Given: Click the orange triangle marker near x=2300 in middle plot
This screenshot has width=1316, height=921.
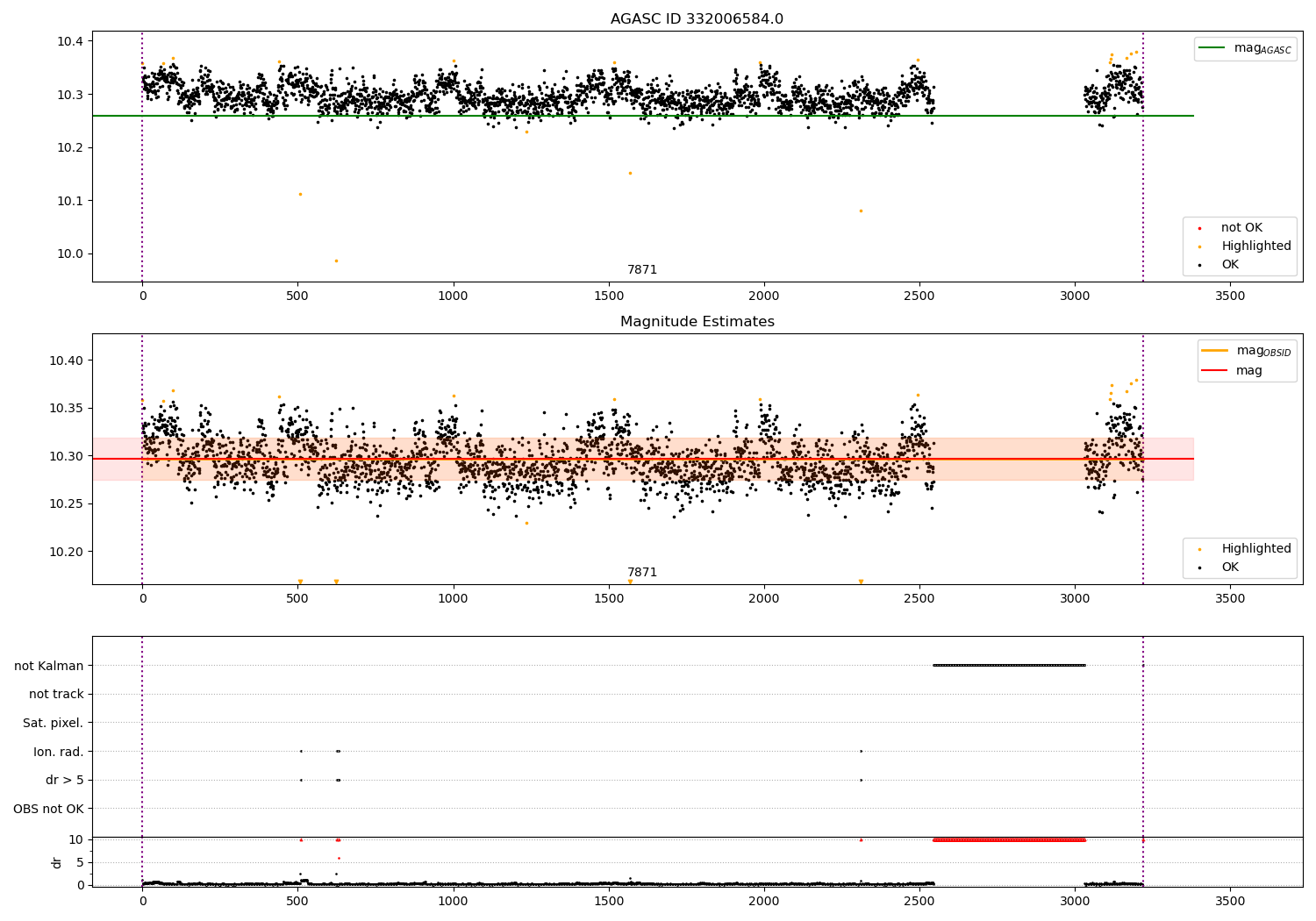Looking at the screenshot, I should coord(861,582).
